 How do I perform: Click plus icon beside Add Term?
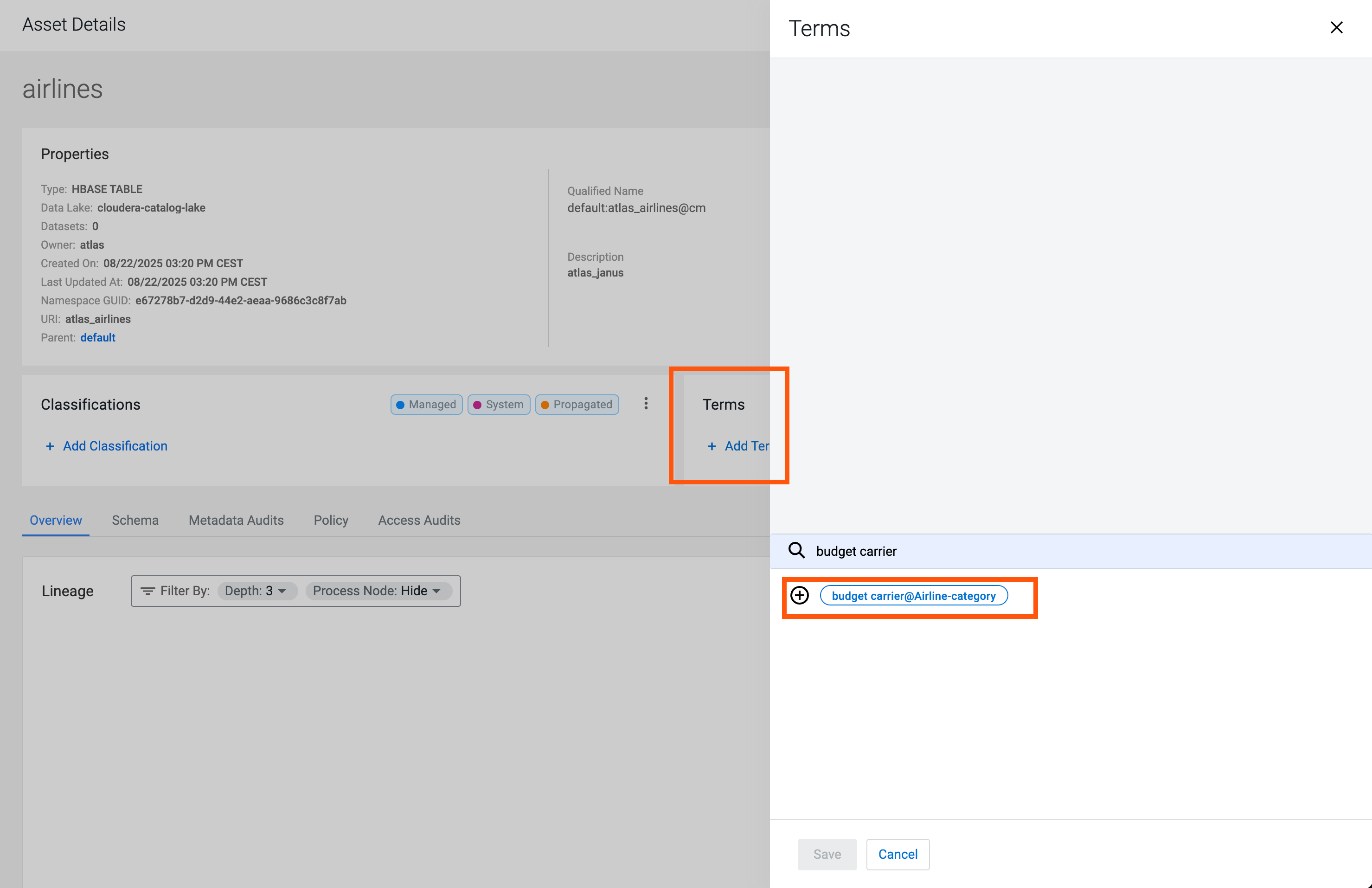[x=712, y=446]
